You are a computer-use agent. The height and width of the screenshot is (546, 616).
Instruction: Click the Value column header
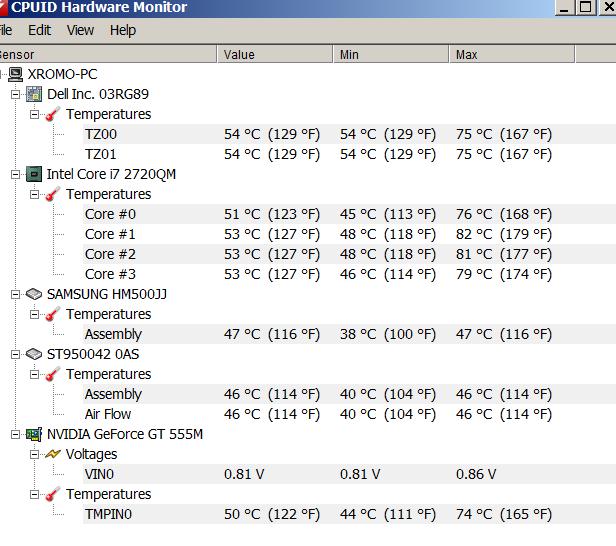click(275, 54)
